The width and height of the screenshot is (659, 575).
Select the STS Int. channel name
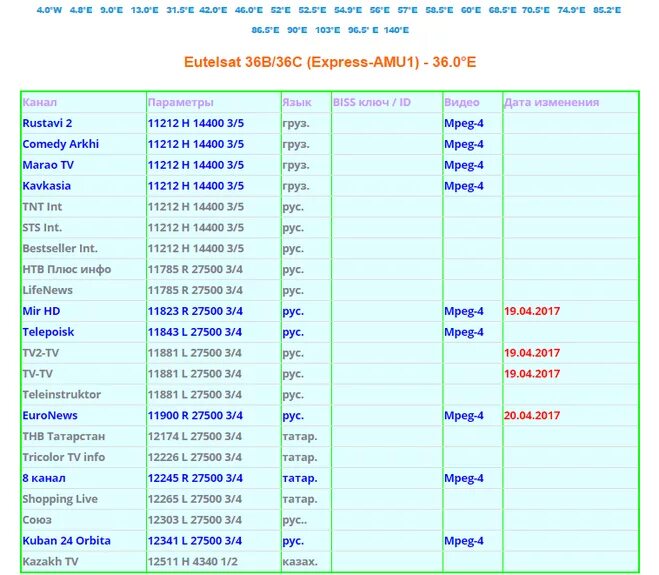pos(42,227)
